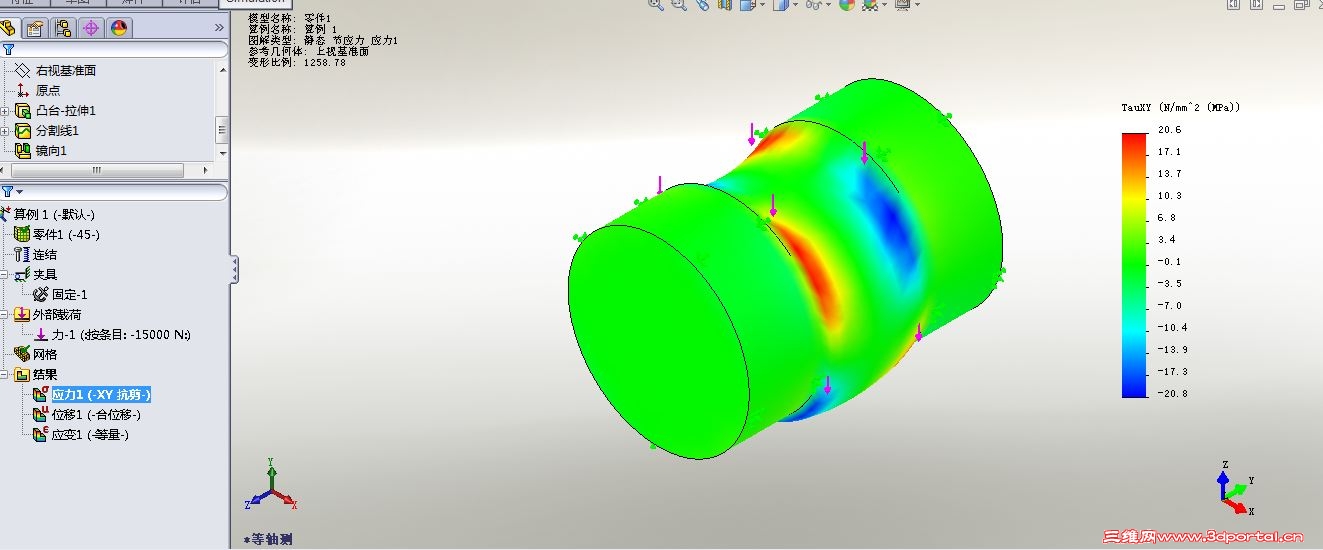Select the 凸台-拉伸1 feature
Viewport: 1323px width, 550px height.
pos(66,110)
